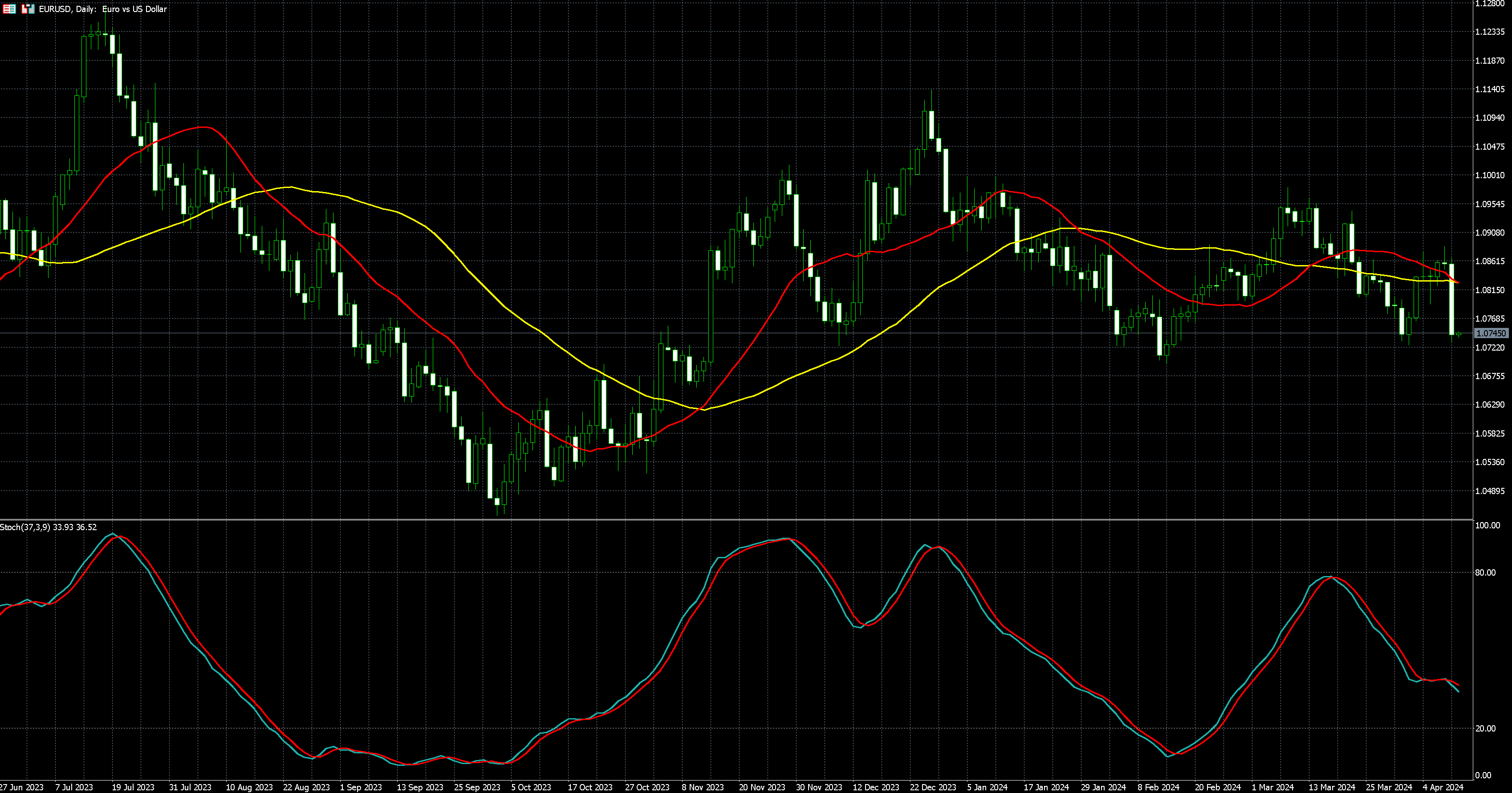Click the stochastic 20.00 level label
The width and height of the screenshot is (1512, 793).
coord(1485,728)
